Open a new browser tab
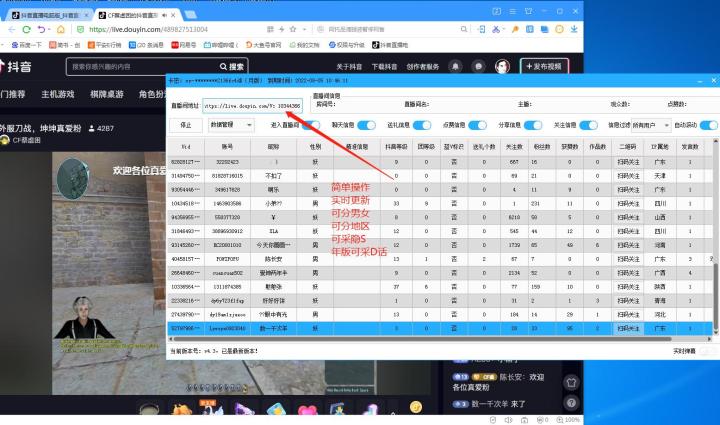Viewport: 720px width, 425px height. pos(190,15)
